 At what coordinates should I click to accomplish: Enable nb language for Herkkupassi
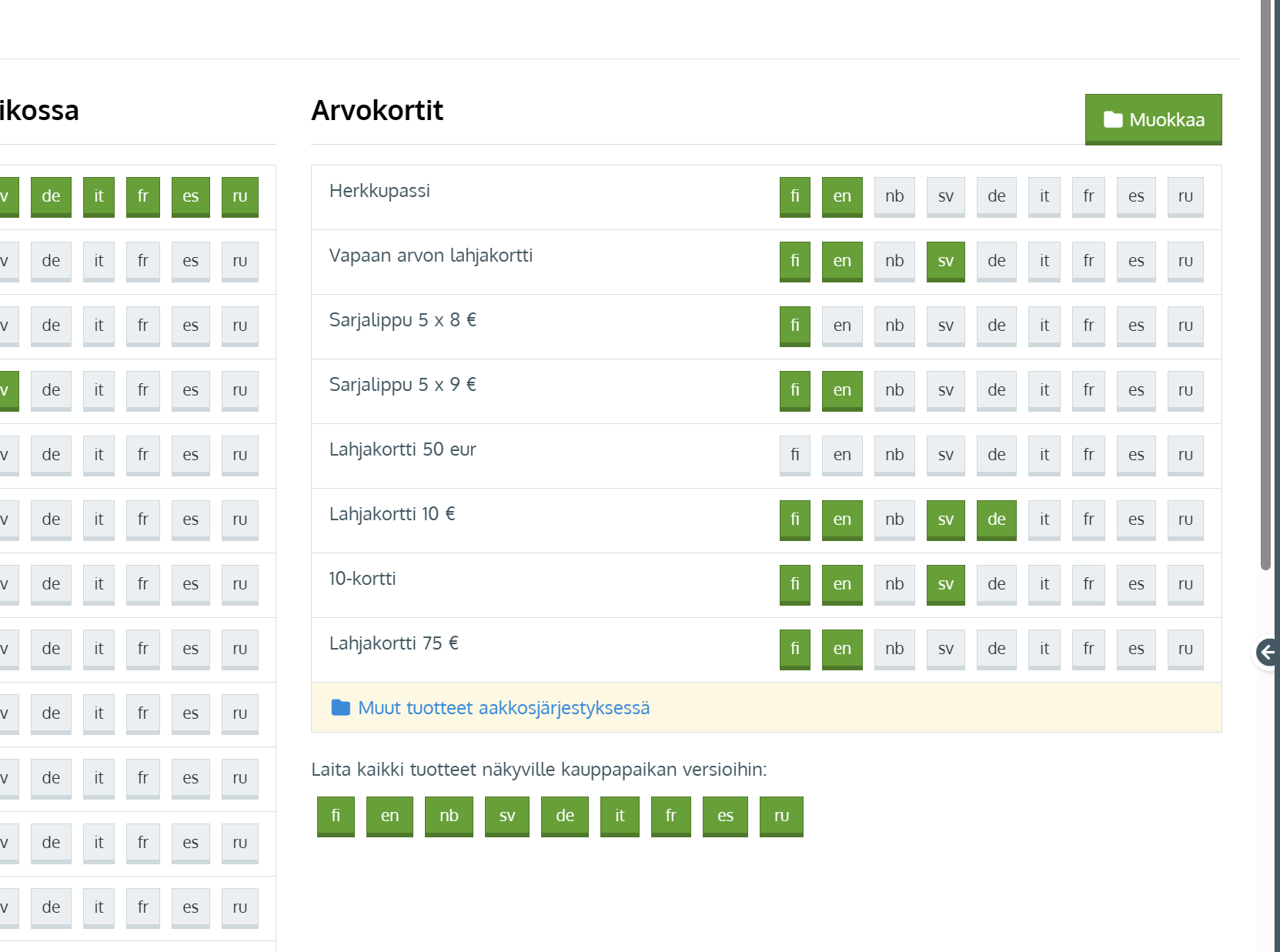pyautogui.click(x=894, y=197)
